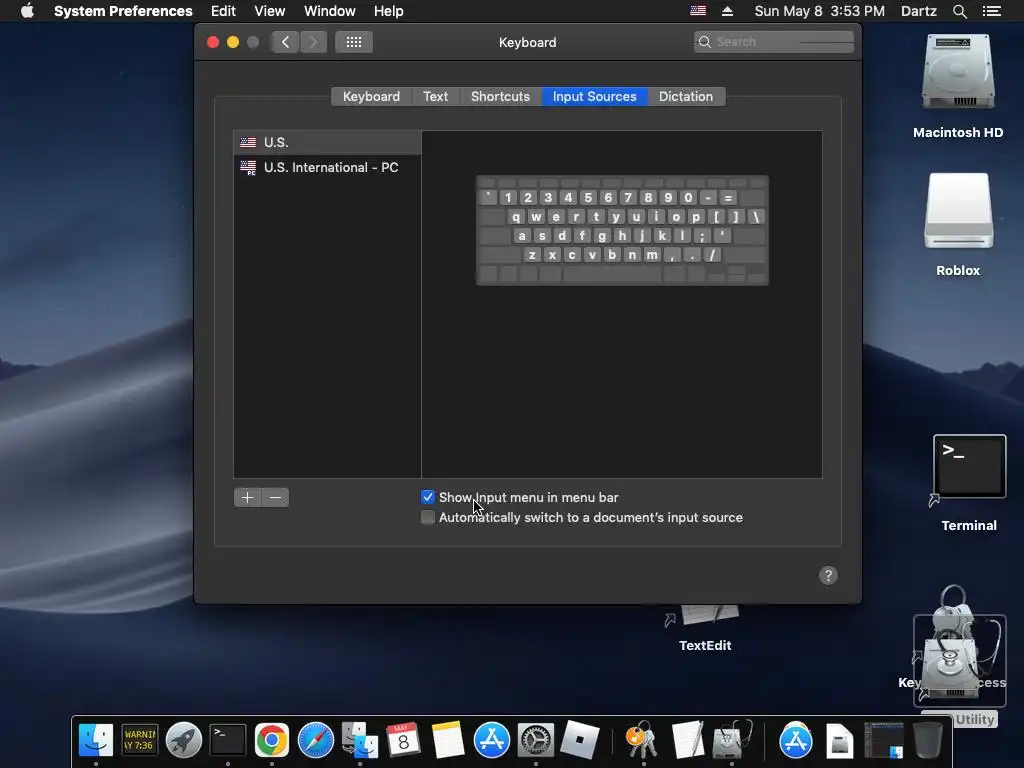Open Notification Center list icon
This screenshot has height=768, width=1024.
(x=991, y=11)
